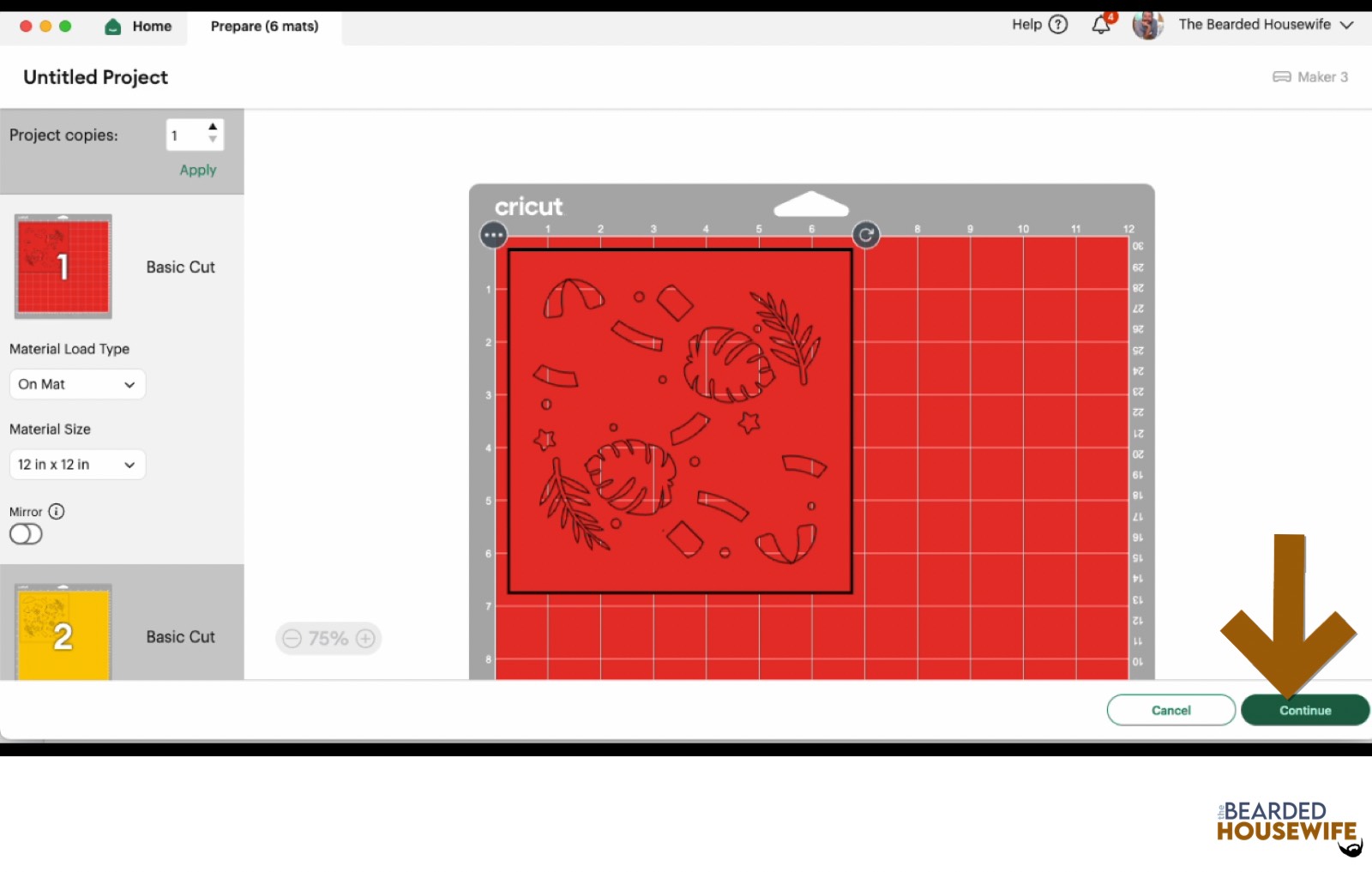The width and height of the screenshot is (1372, 872).
Task: Open the Home tab
Action: (138, 27)
